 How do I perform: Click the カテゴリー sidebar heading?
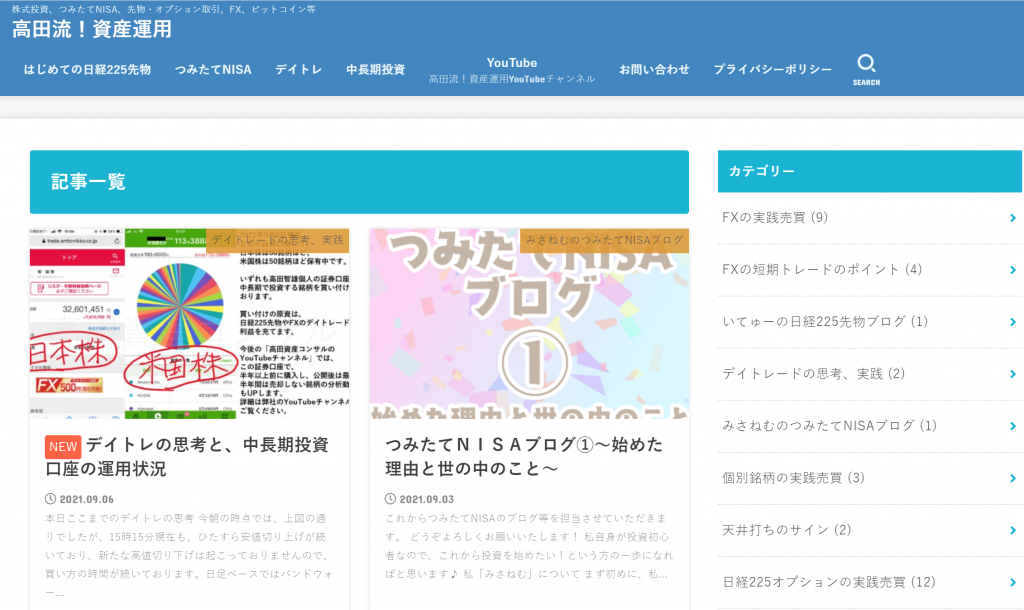[761, 171]
